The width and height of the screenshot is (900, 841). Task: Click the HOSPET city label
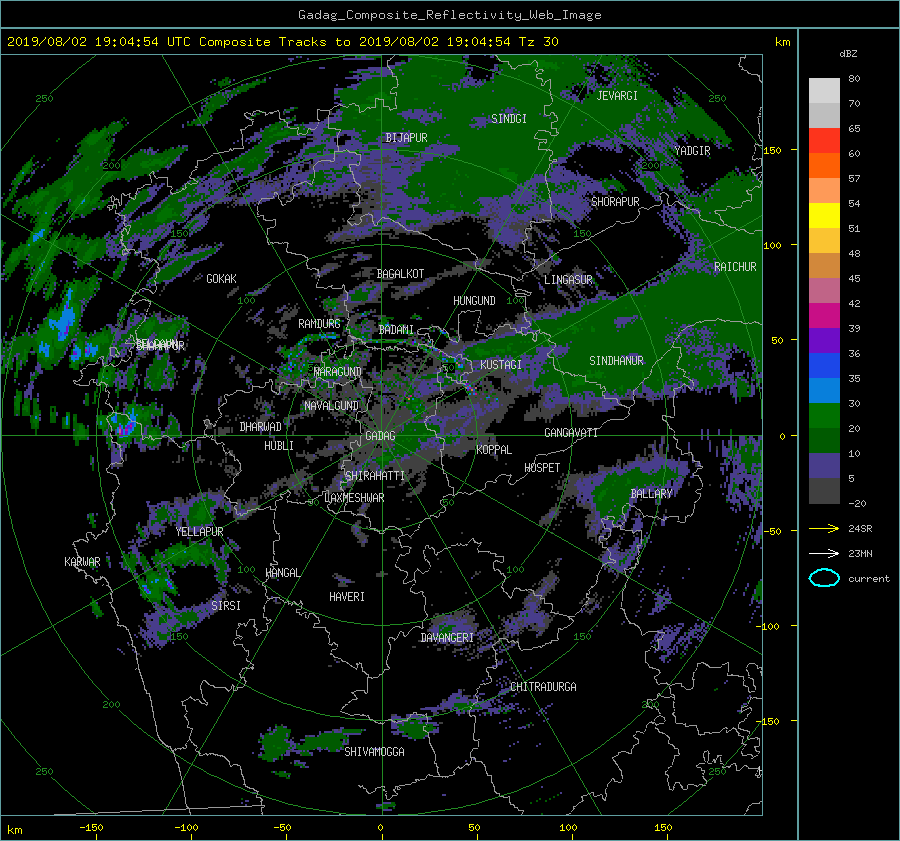pyautogui.click(x=542, y=468)
